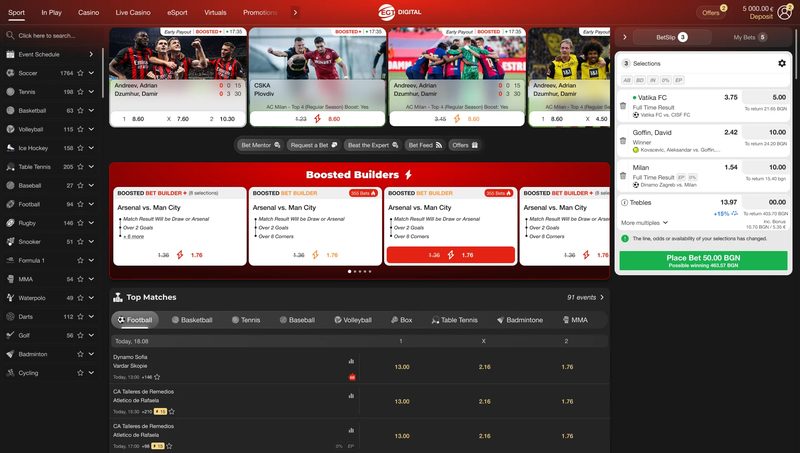Click the search magnifier icon
The width and height of the screenshot is (800, 453).
pyautogui.click(x=10, y=35)
